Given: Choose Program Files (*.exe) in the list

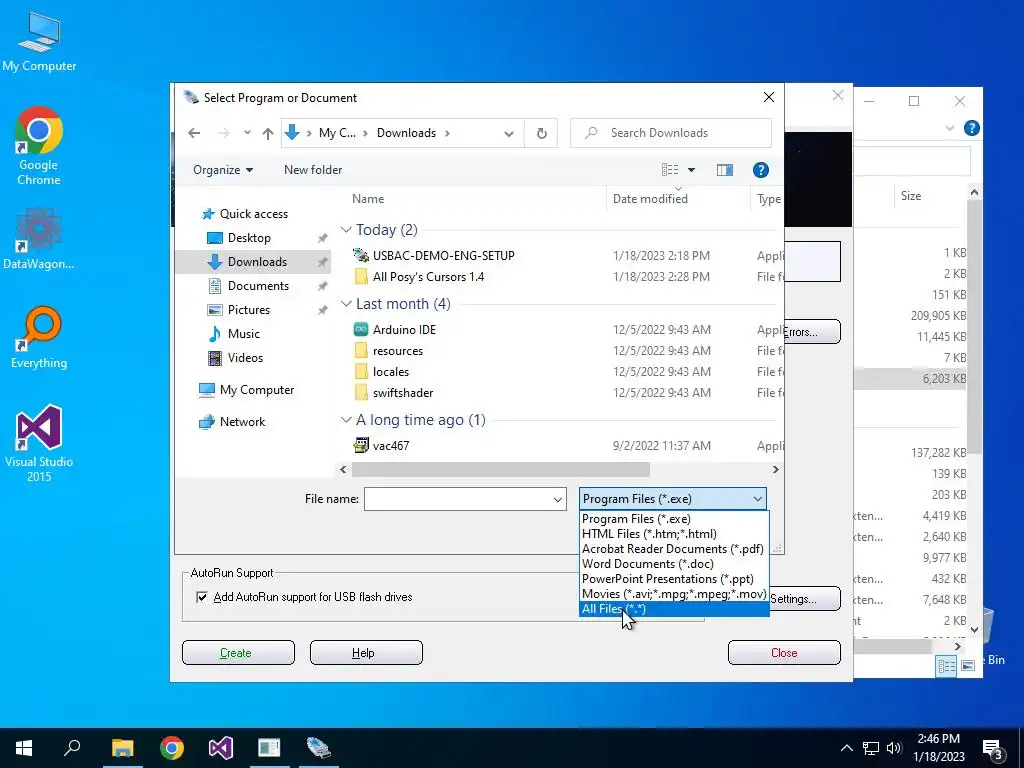Looking at the screenshot, I should click(x=674, y=519).
